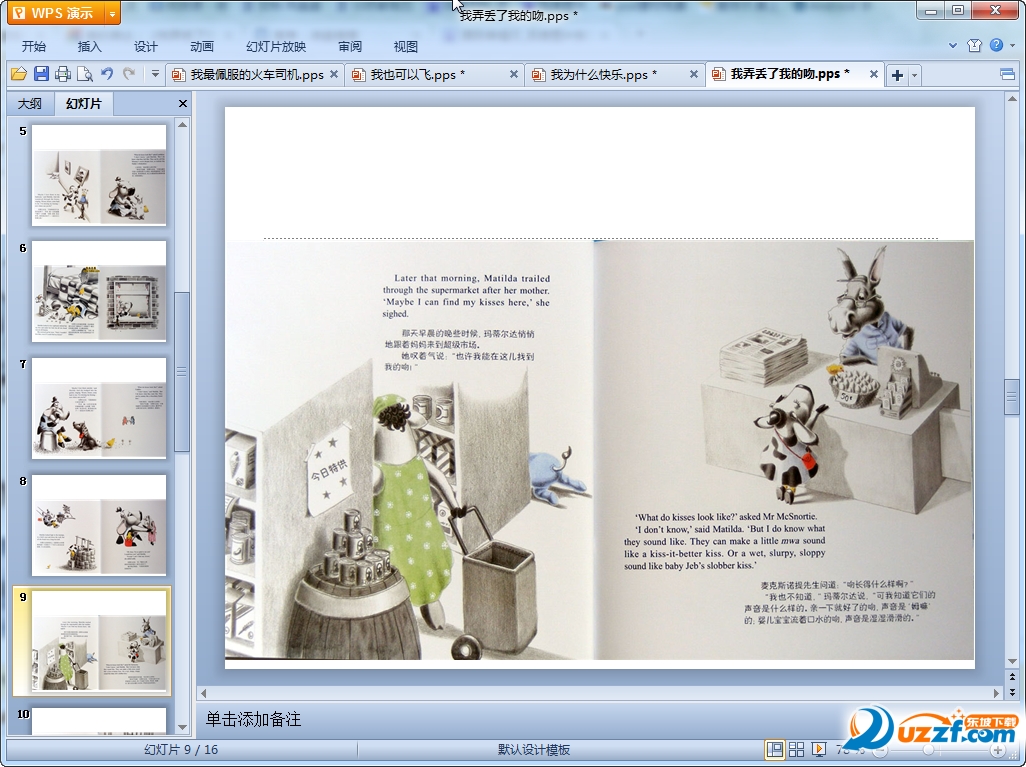
Task: Open the 幻灯片放映 menu tab
Action: (276, 46)
